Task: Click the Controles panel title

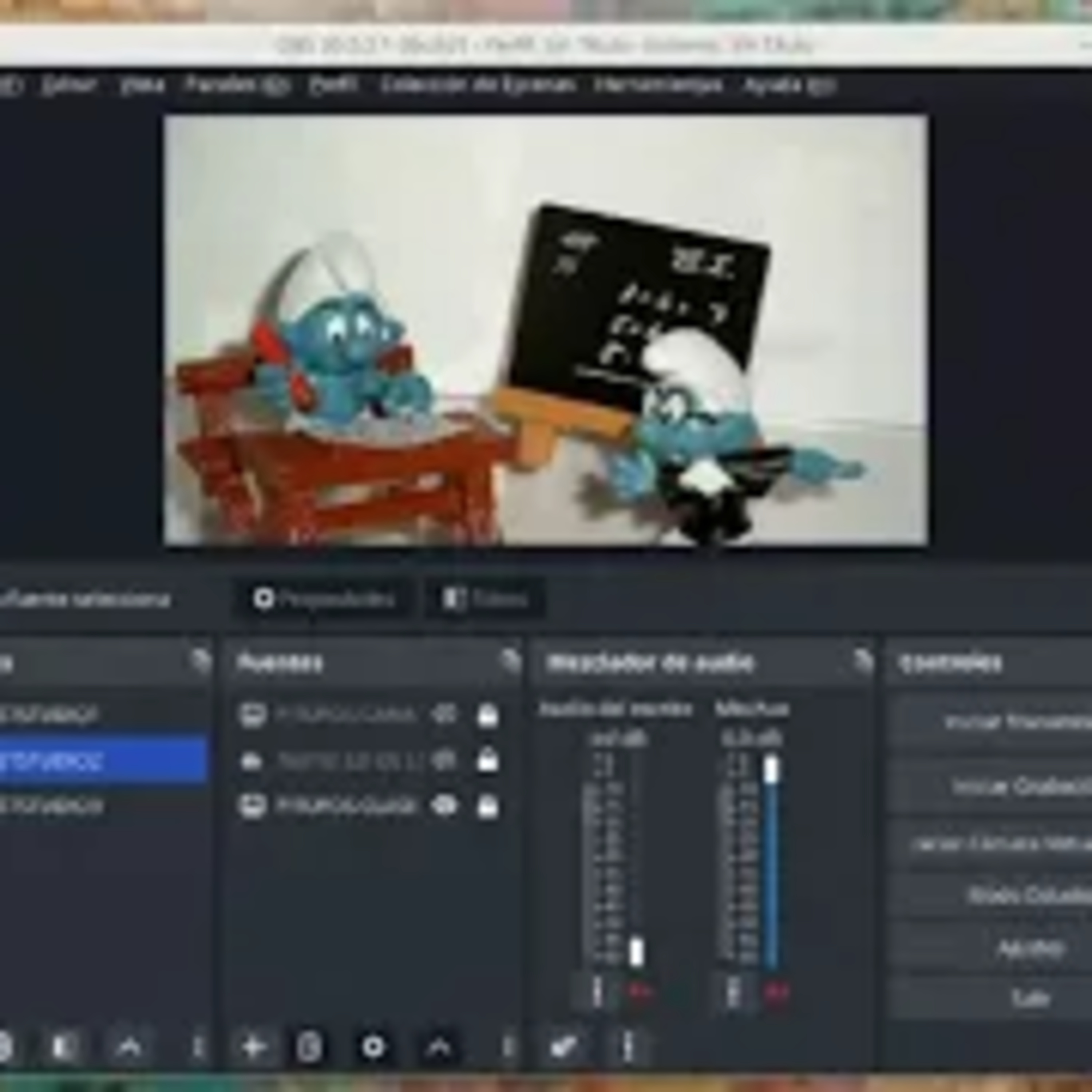Action: (950, 662)
